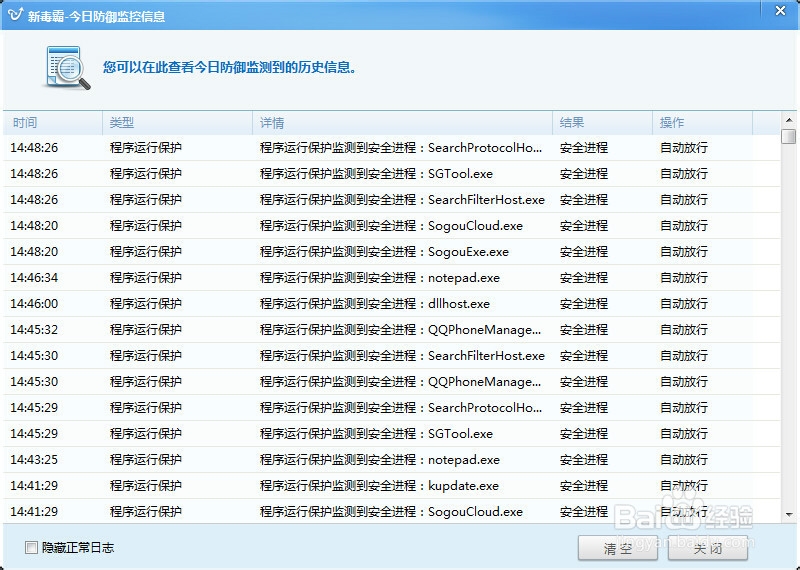Image resolution: width=800 pixels, height=570 pixels.
Task: Click 程序运行保护 type in 14:43:25 row
Action: pos(145,460)
